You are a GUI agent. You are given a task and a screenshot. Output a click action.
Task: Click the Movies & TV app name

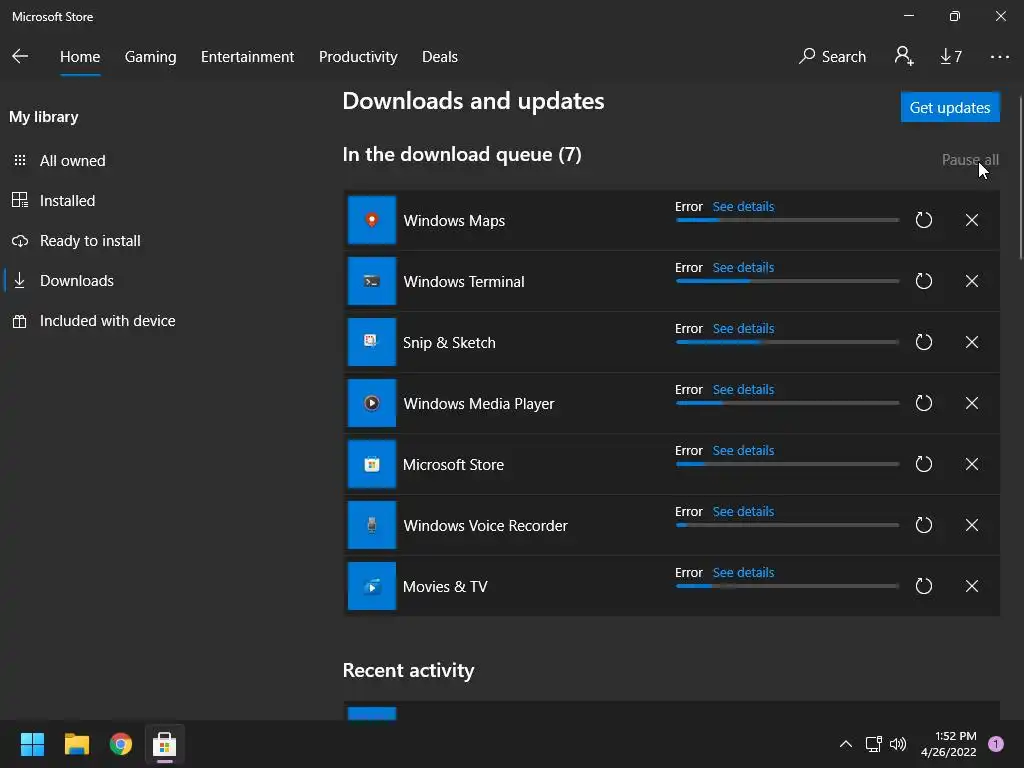[x=445, y=586]
